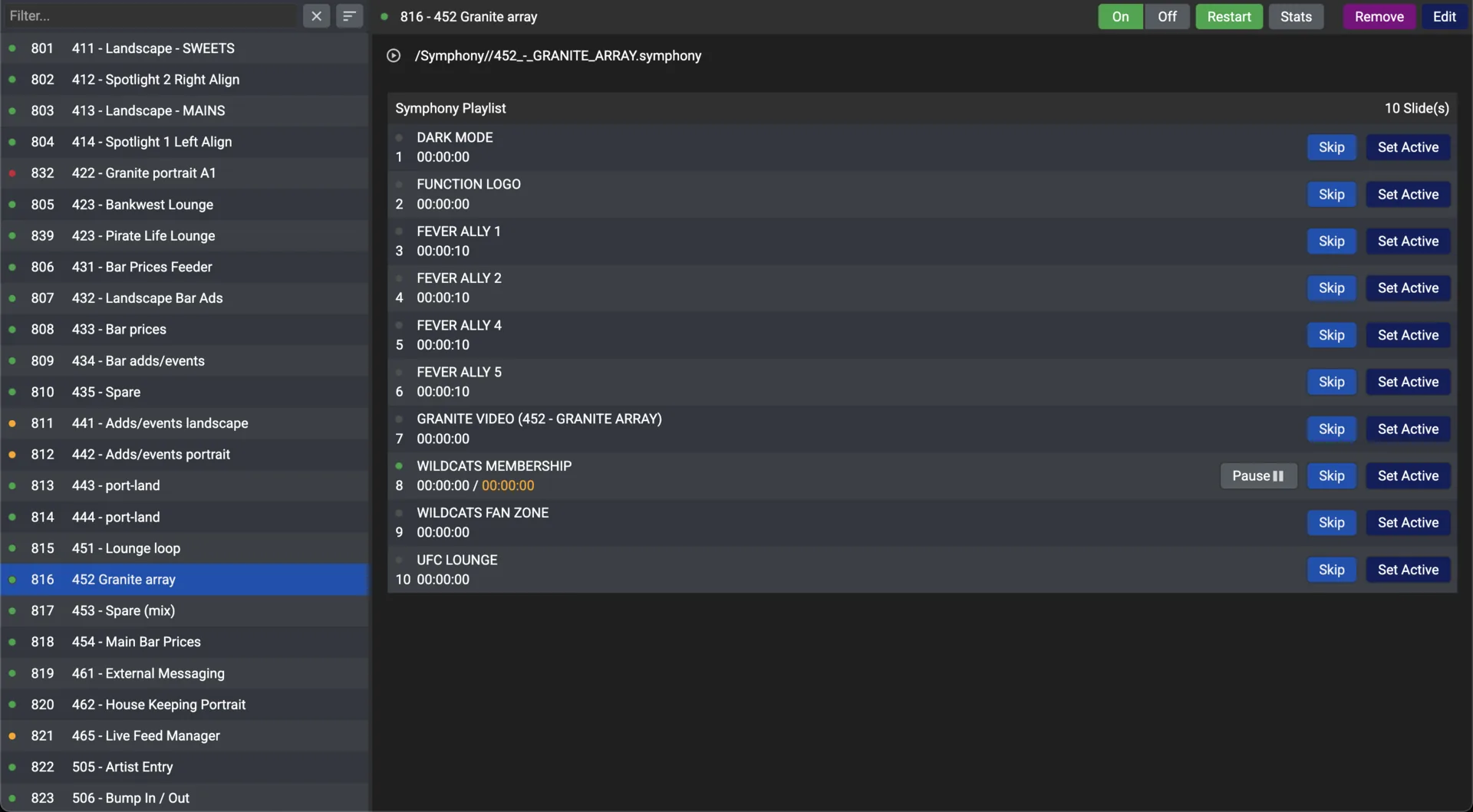Restart the 452 Granite array player
The height and width of the screenshot is (812, 1473).
(1229, 16)
